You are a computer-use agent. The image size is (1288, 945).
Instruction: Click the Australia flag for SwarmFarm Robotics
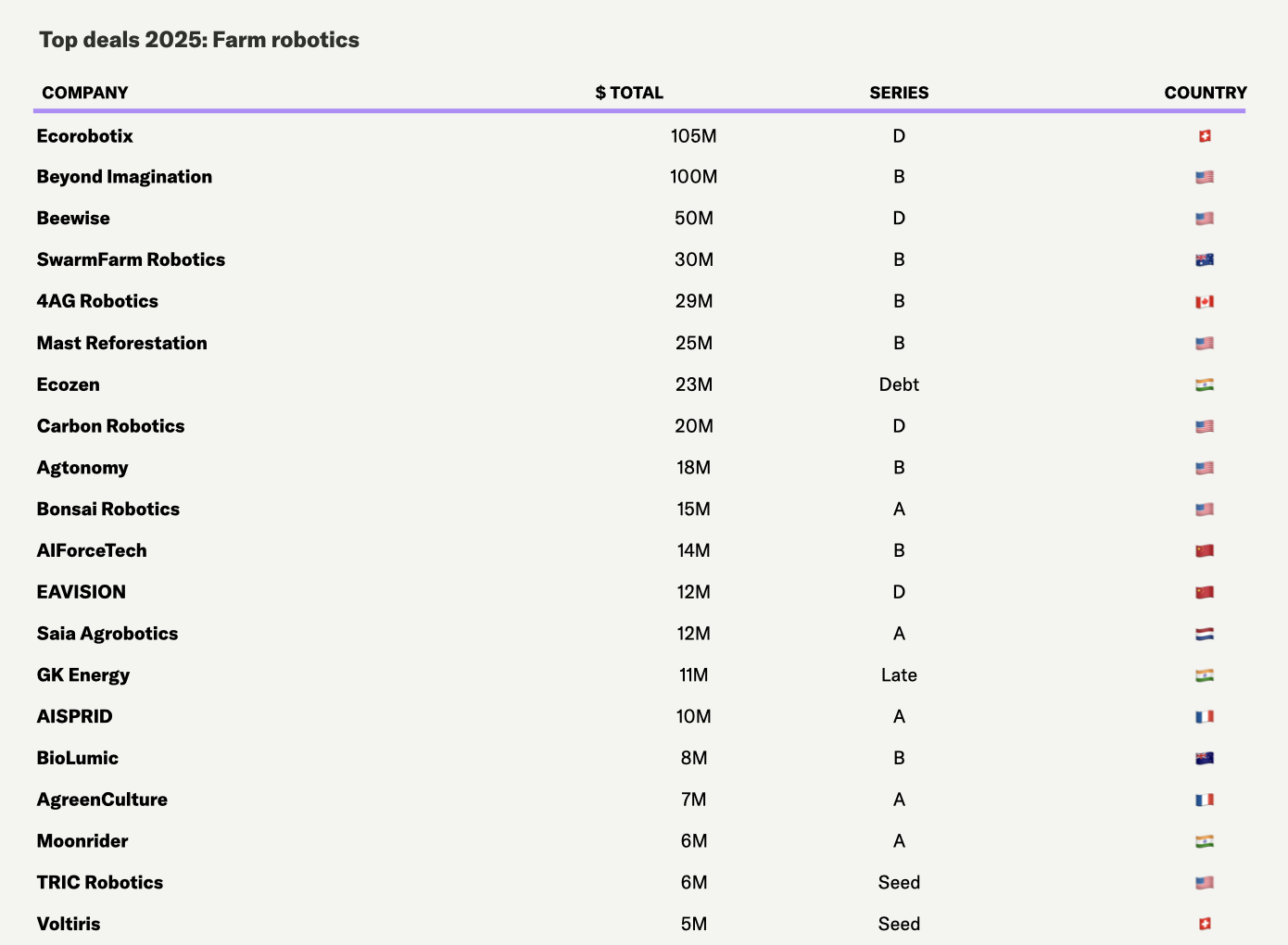click(1205, 260)
